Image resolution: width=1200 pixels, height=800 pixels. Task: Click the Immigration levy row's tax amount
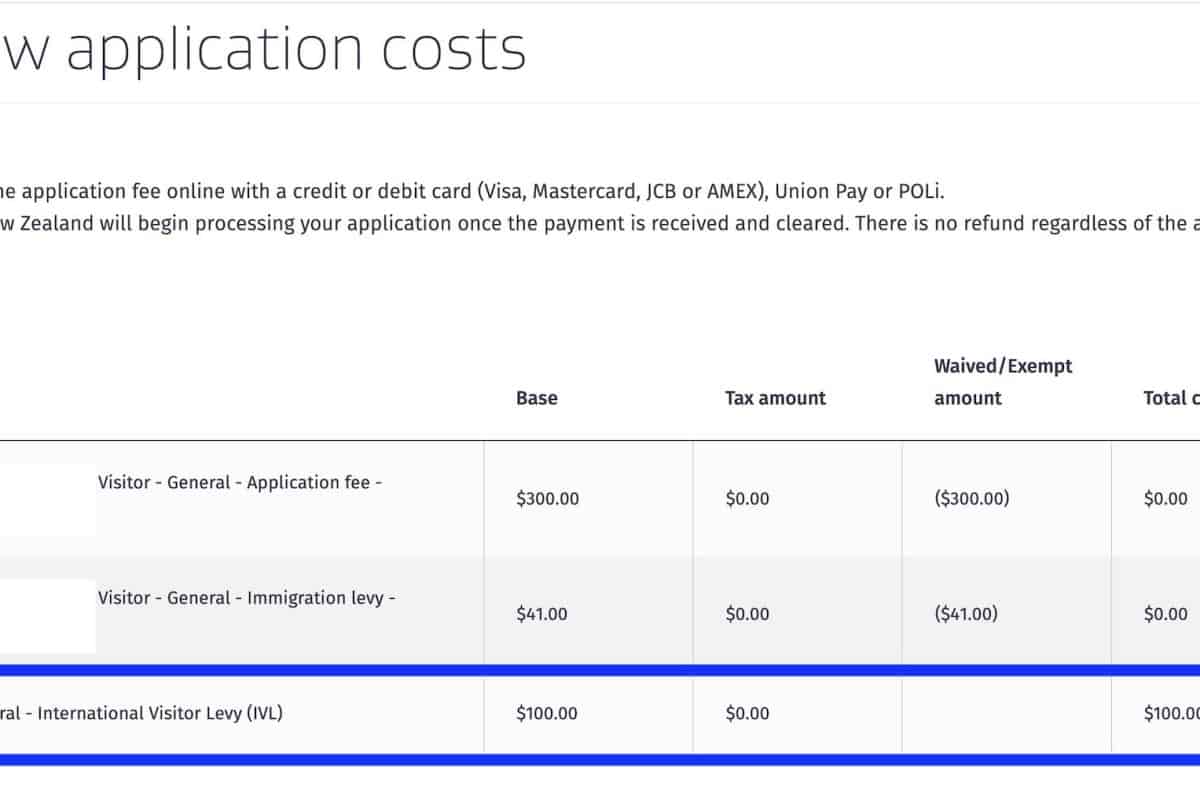pyautogui.click(x=747, y=614)
